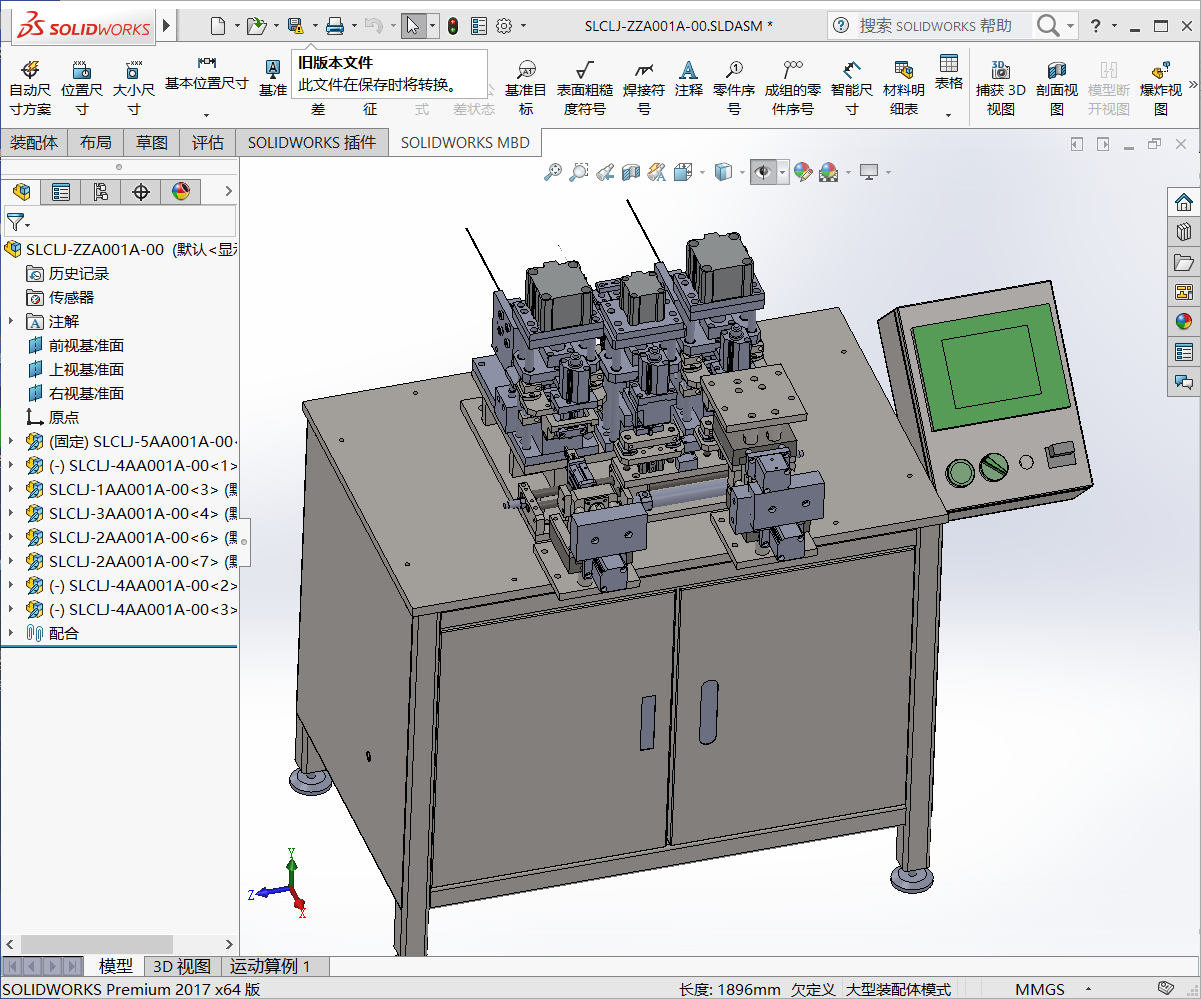
Task: Open the Options gear icon
Action: 504,26
